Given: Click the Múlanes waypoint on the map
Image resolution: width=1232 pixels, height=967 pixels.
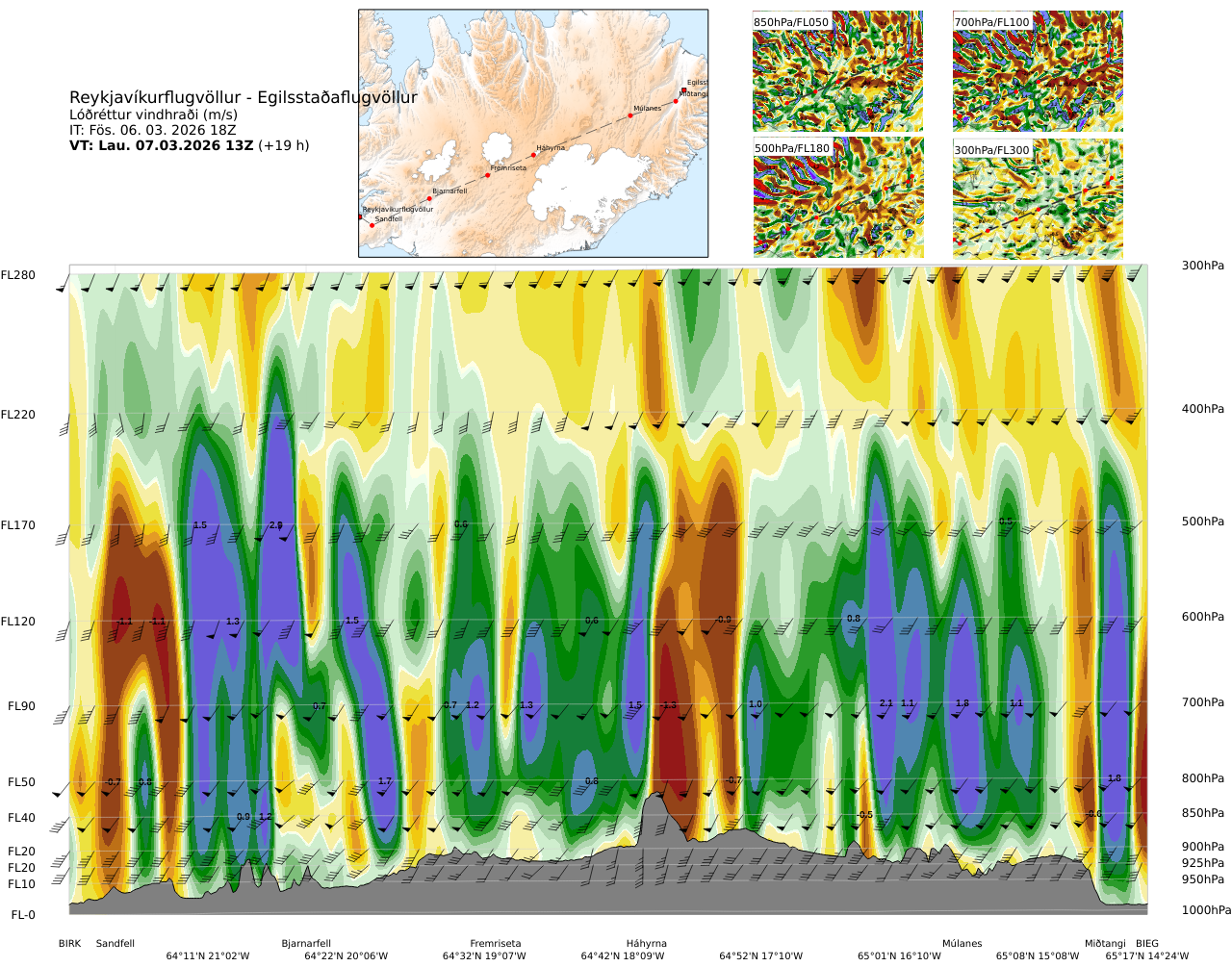Looking at the screenshot, I should click(x=630, y=115).
